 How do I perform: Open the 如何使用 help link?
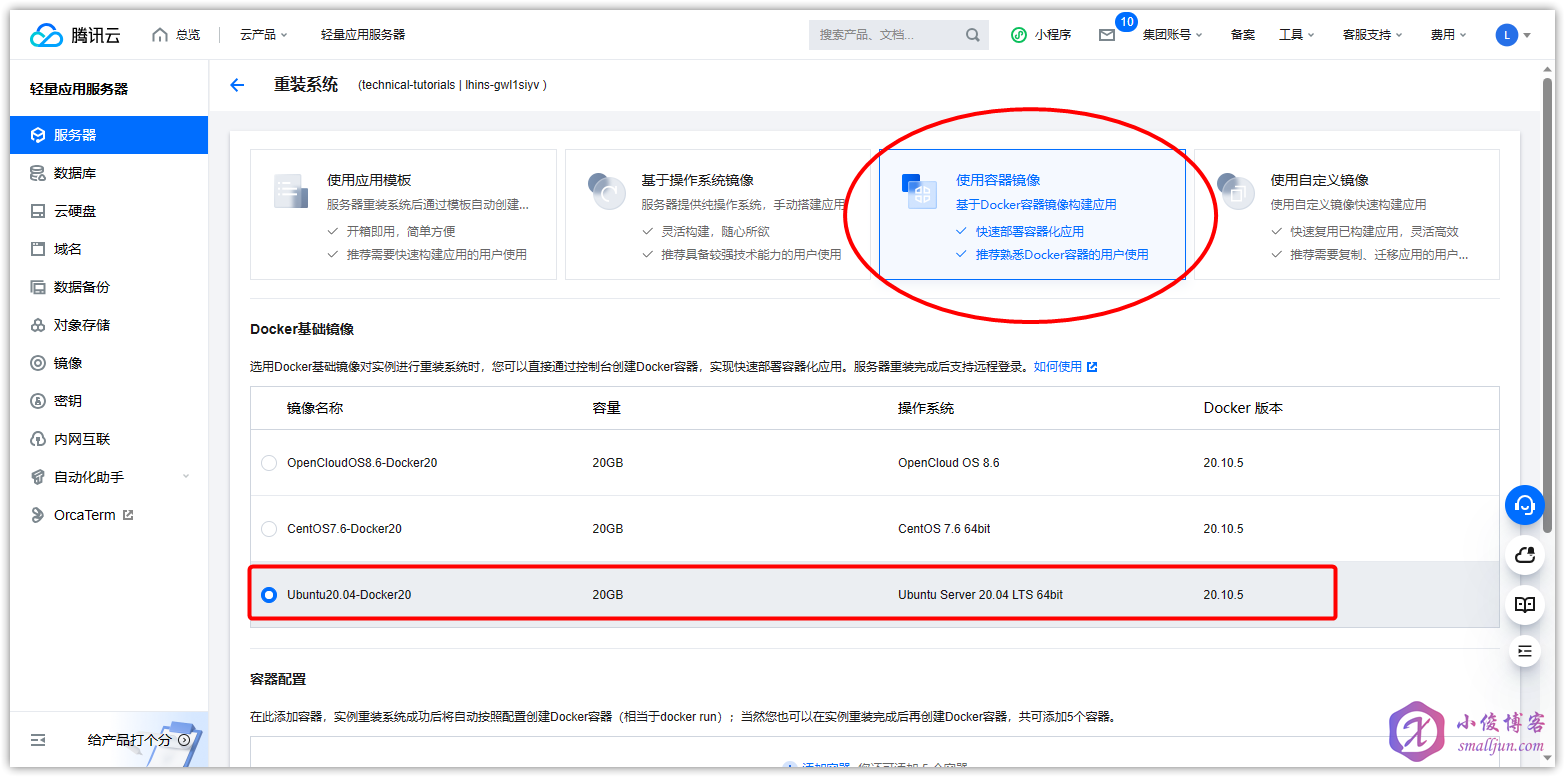(1066, 367)
